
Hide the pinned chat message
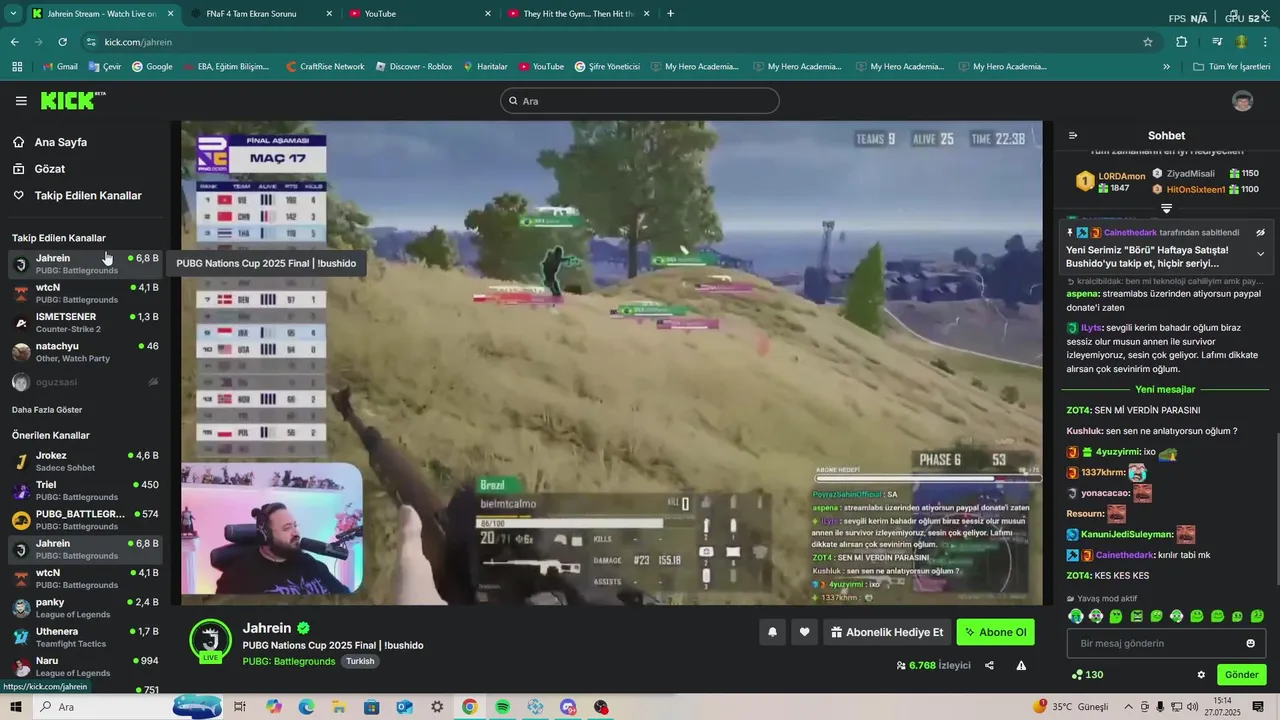[x=1261, y=232]
